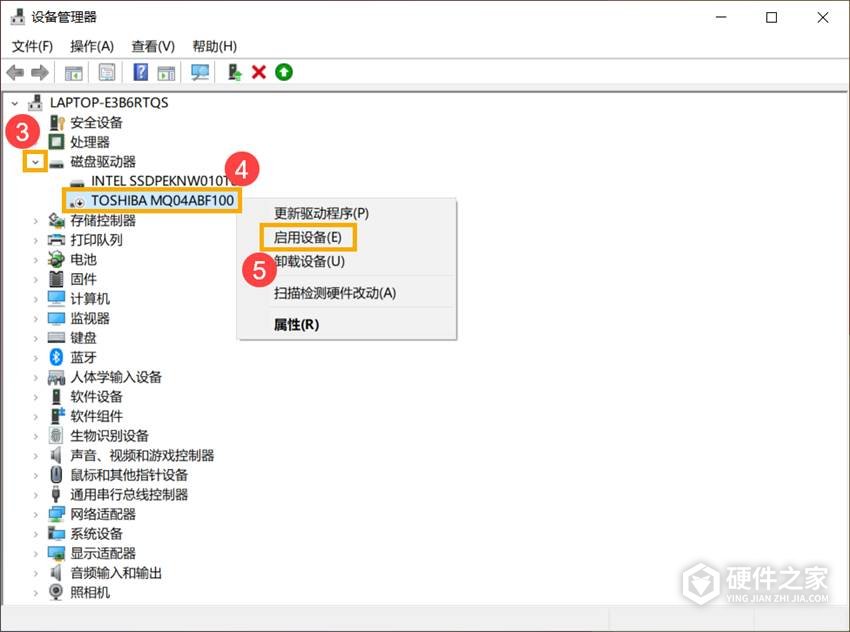Expand the 存储控制器 category
Image resolution: width=850 pixels, height=632 pixels.
36,221
